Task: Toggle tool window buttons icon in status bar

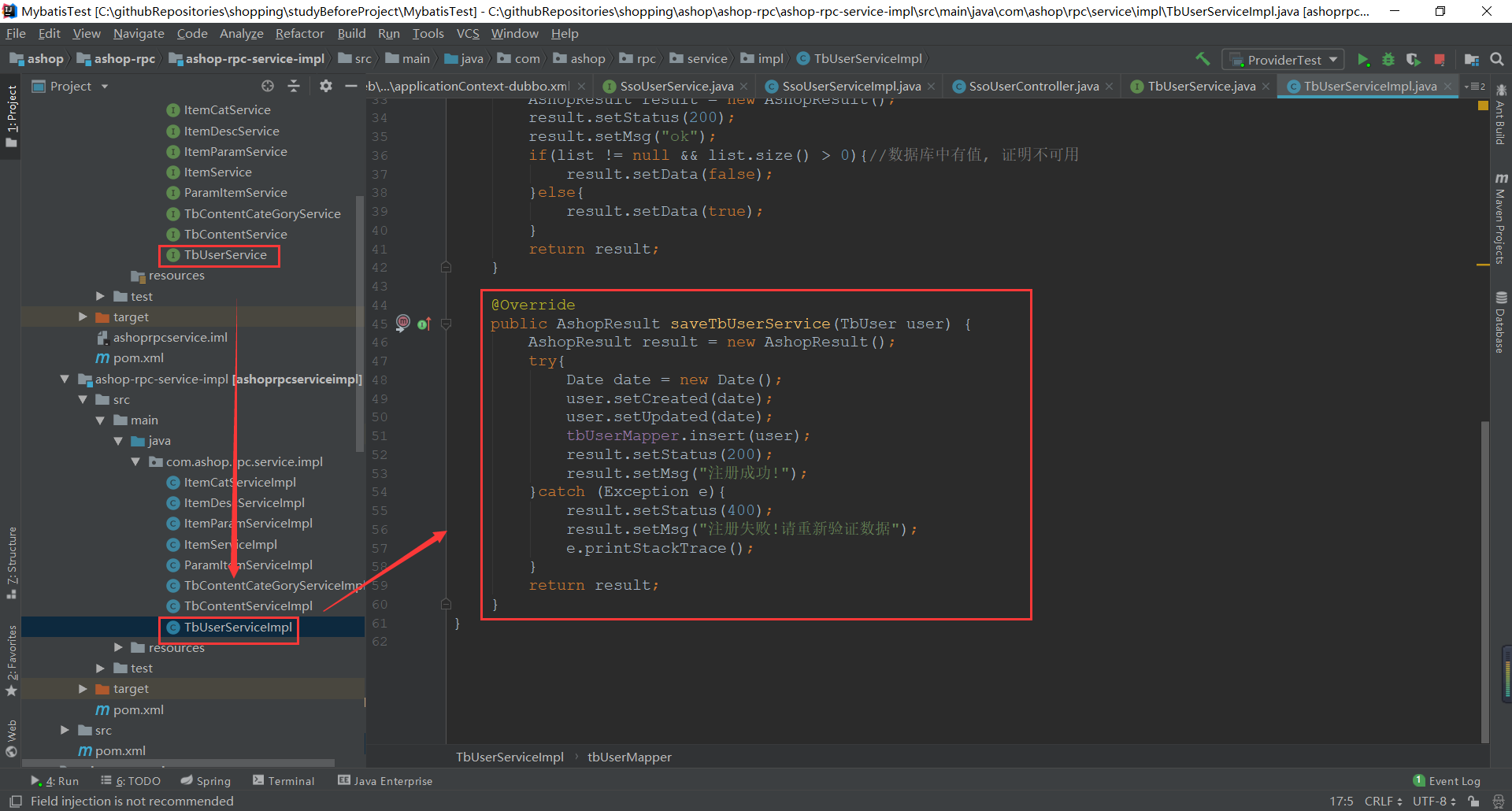Action: [x=16, y=801]
